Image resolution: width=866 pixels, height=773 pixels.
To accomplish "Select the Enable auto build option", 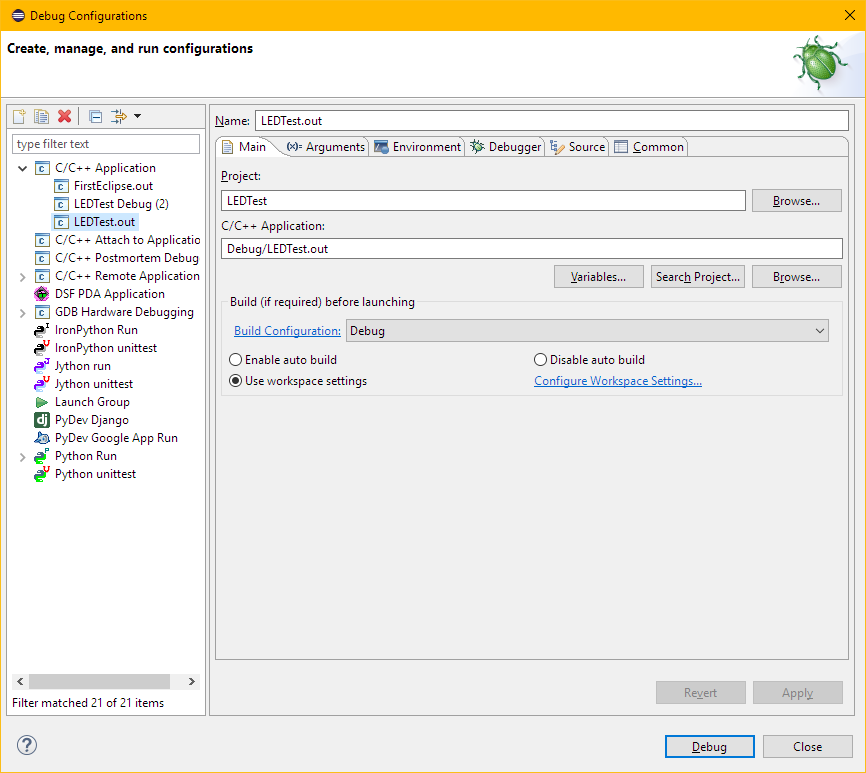I will [236, 360].
